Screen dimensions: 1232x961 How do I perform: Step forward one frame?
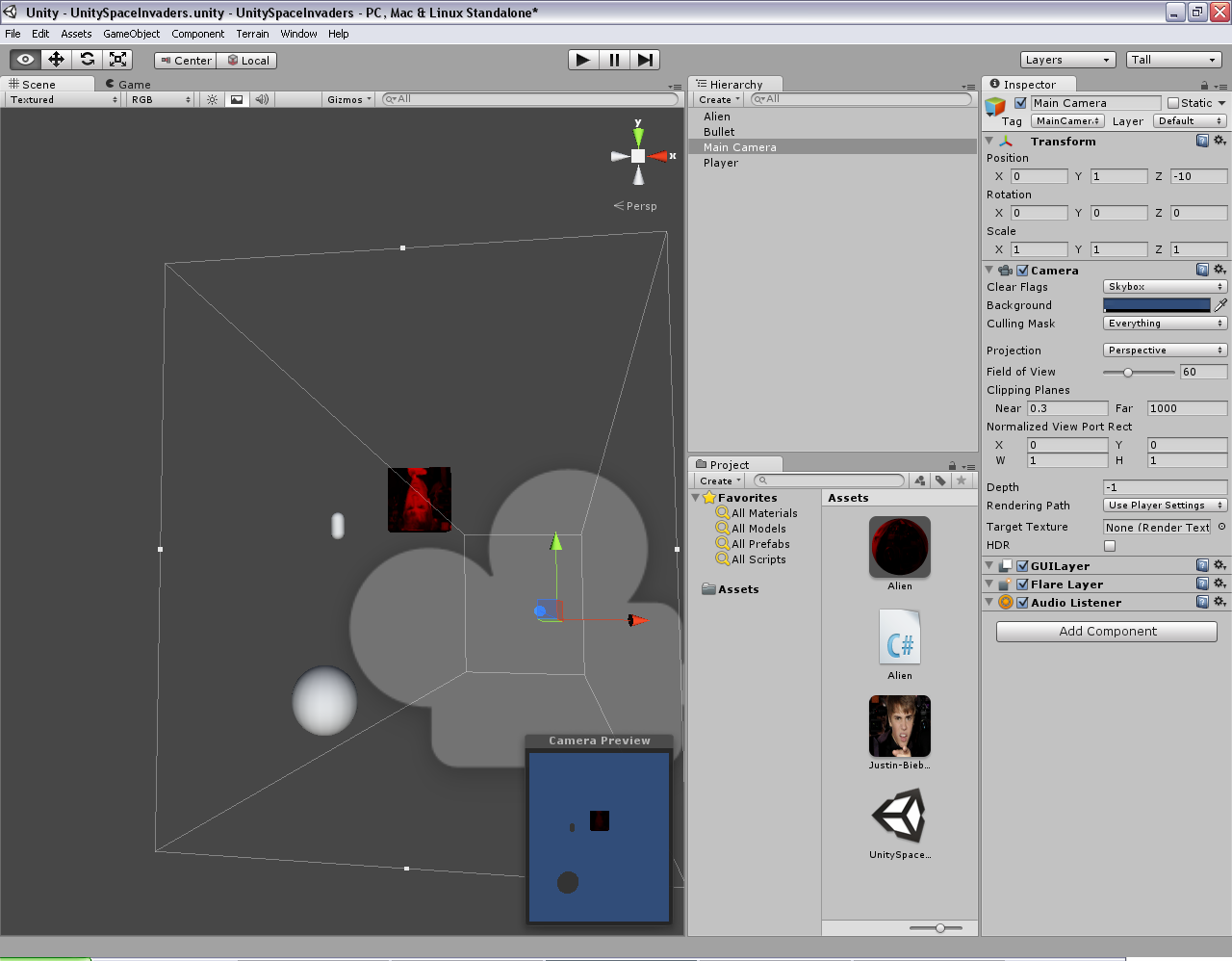pos(645,60)
